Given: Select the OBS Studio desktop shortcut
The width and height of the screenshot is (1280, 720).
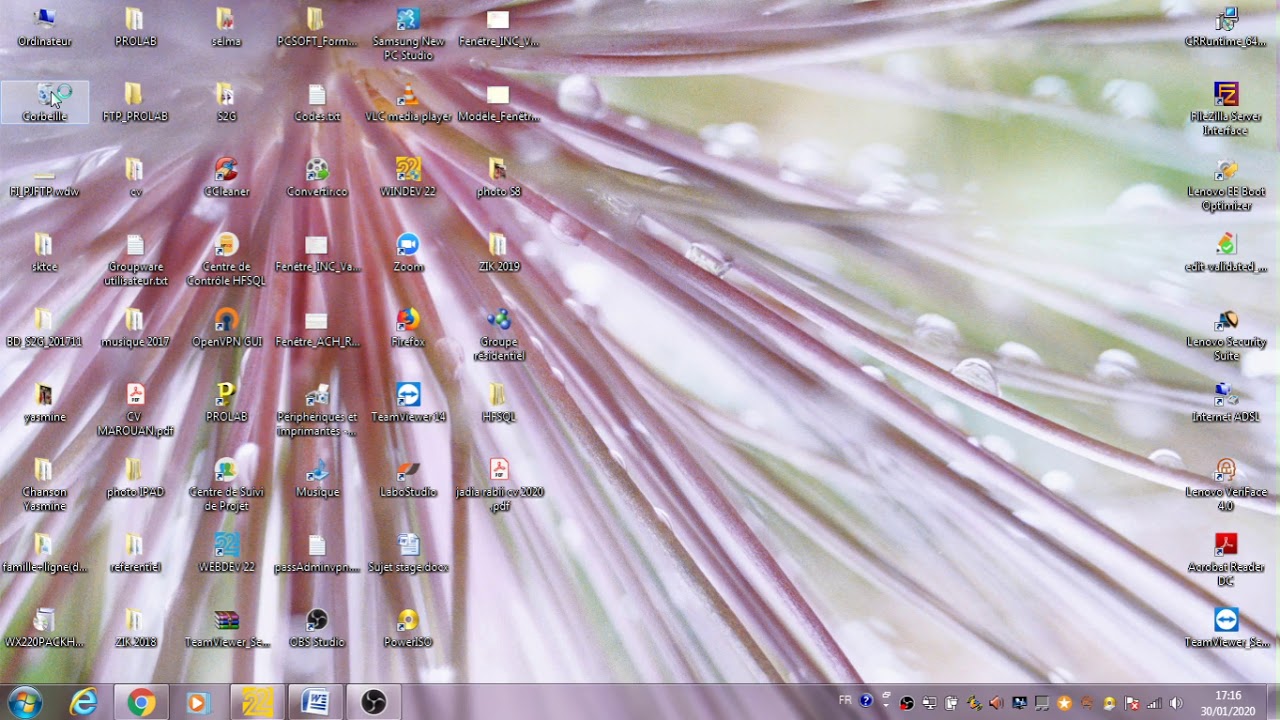Looking at the screenshot, I should [x=317, y=627].
